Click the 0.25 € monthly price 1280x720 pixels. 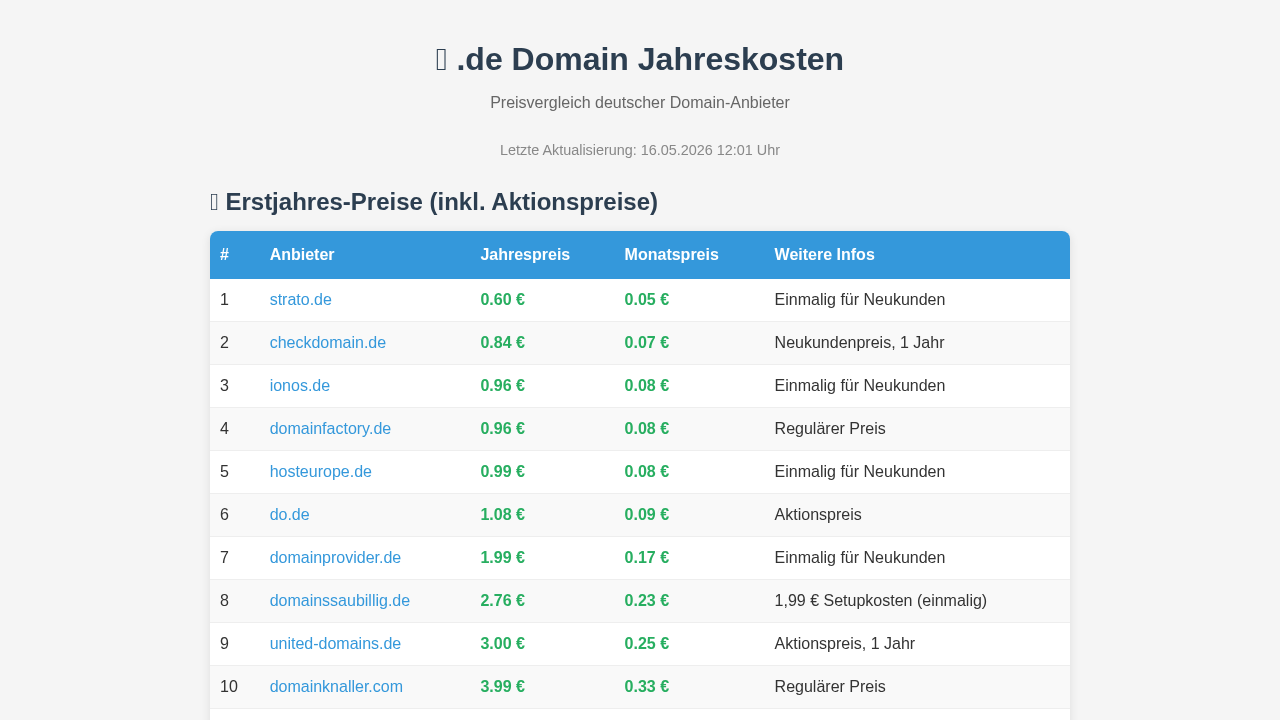point(646,644)
